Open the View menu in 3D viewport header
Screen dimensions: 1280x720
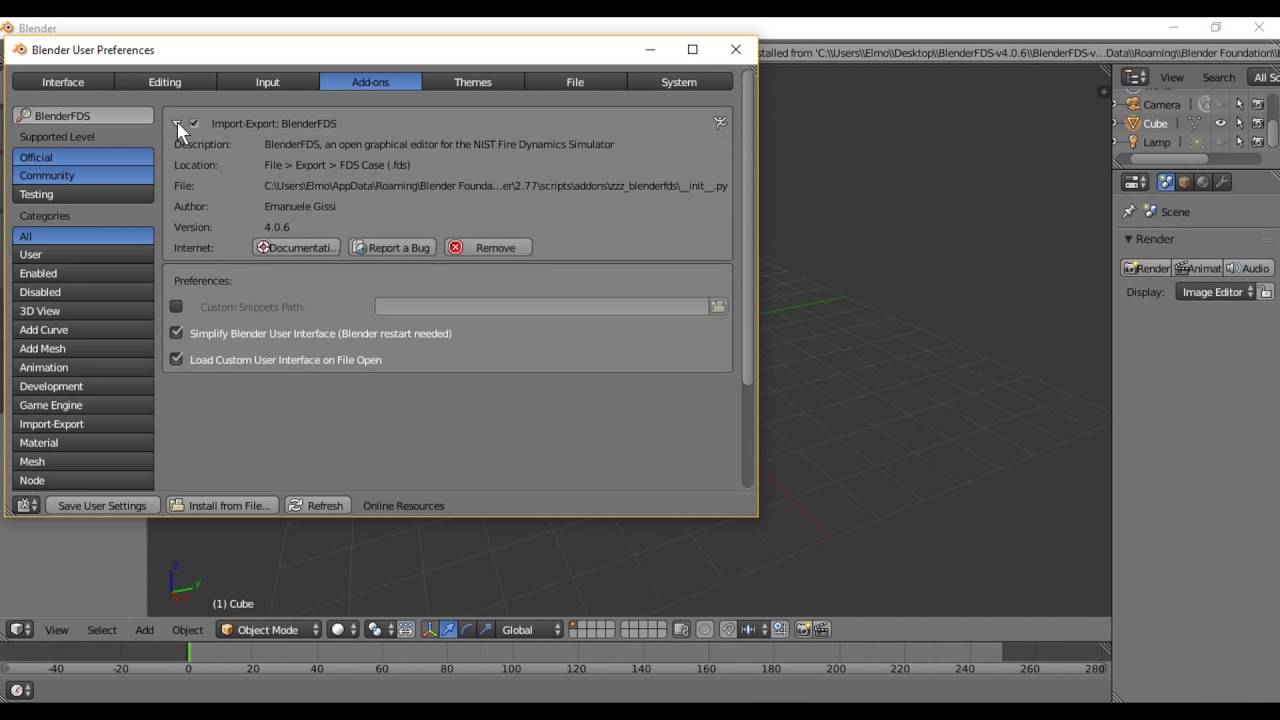(56, 630)
